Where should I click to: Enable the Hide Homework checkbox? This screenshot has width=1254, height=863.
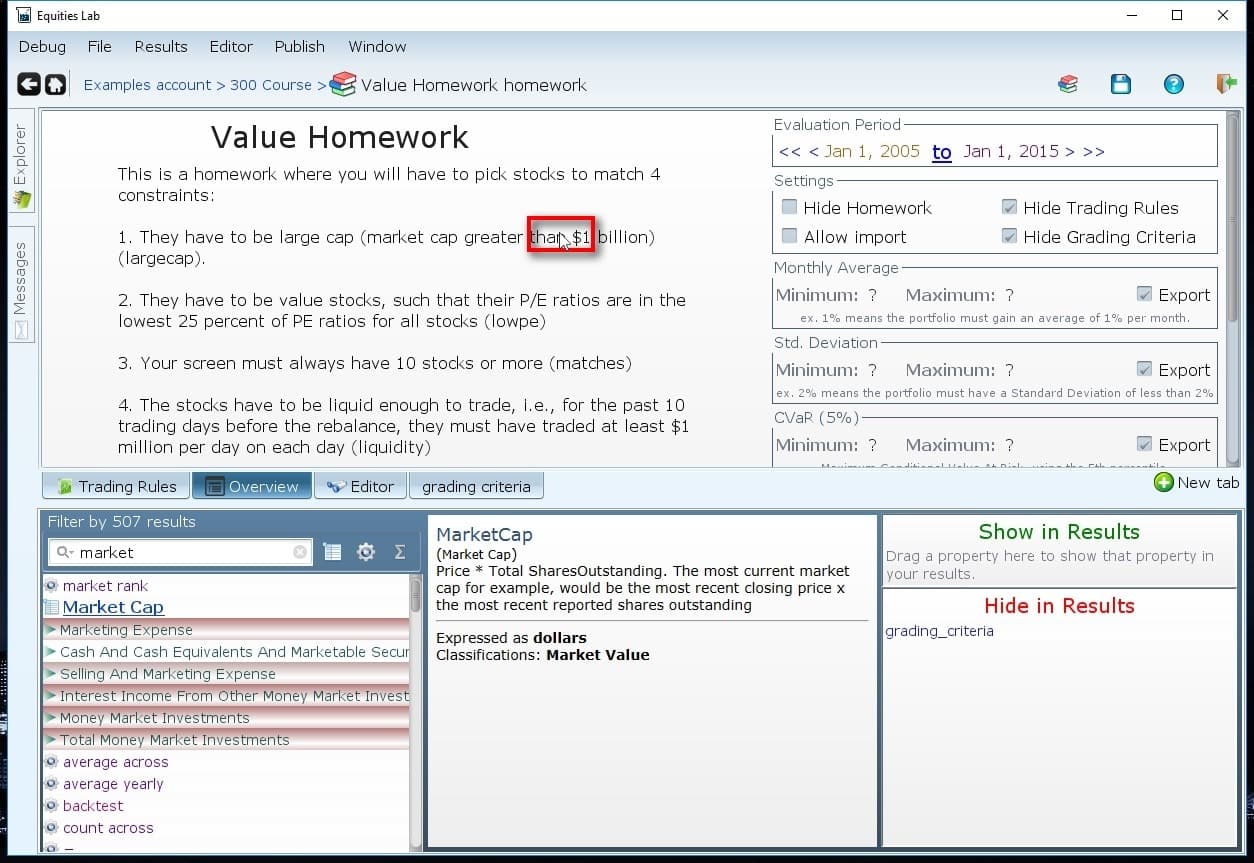coord(790,207)
